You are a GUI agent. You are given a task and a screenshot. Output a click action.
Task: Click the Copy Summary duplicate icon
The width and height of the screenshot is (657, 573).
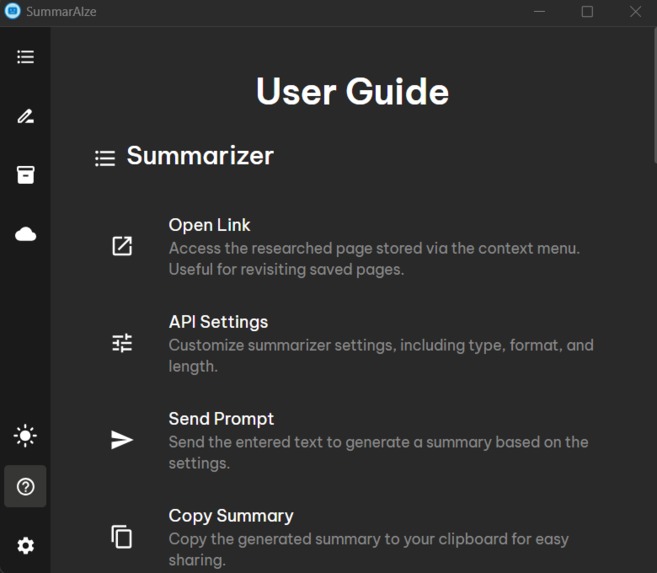coord(122,537)
